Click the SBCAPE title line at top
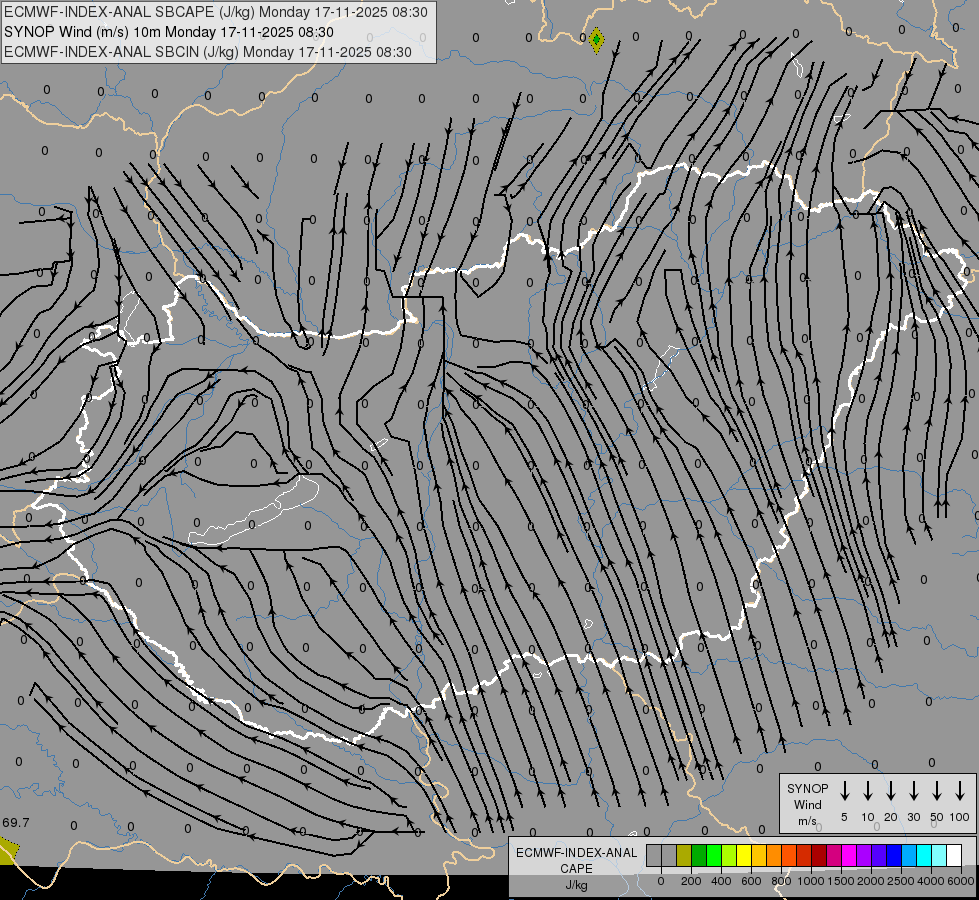Screen dimensions: 979x900 216,12
